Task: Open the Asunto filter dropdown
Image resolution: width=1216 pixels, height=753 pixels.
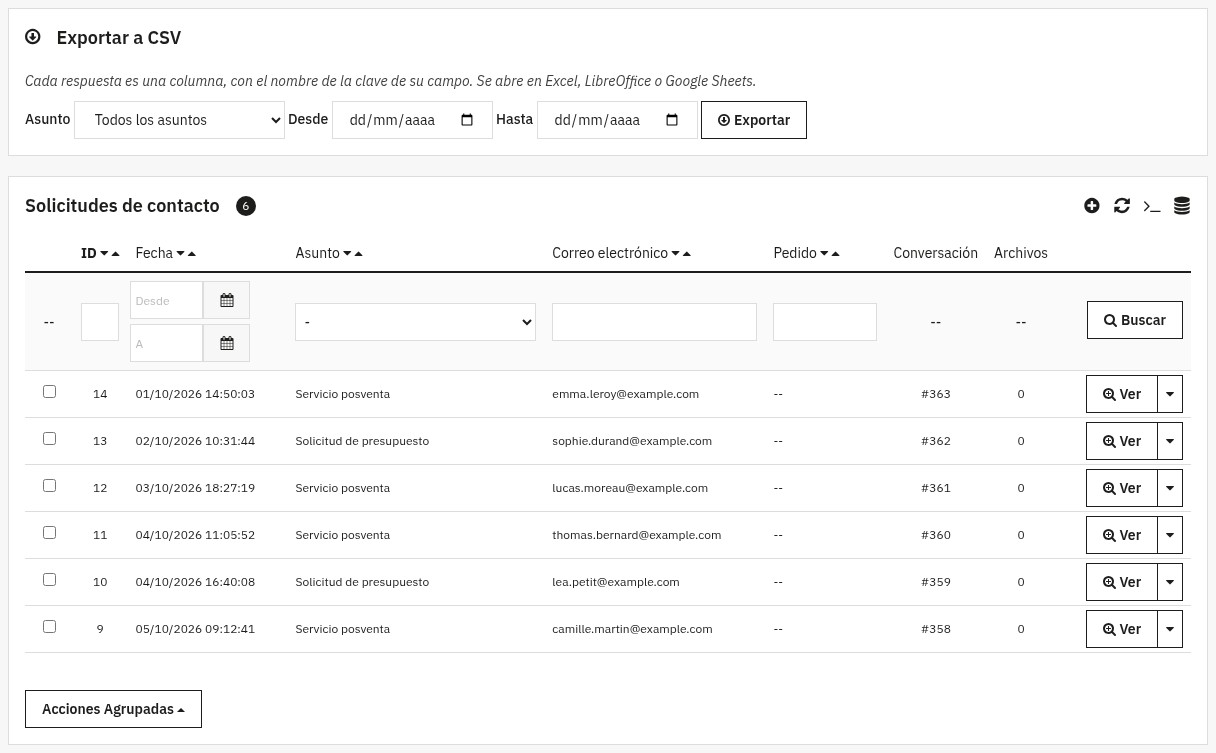Action: (415, 322)
